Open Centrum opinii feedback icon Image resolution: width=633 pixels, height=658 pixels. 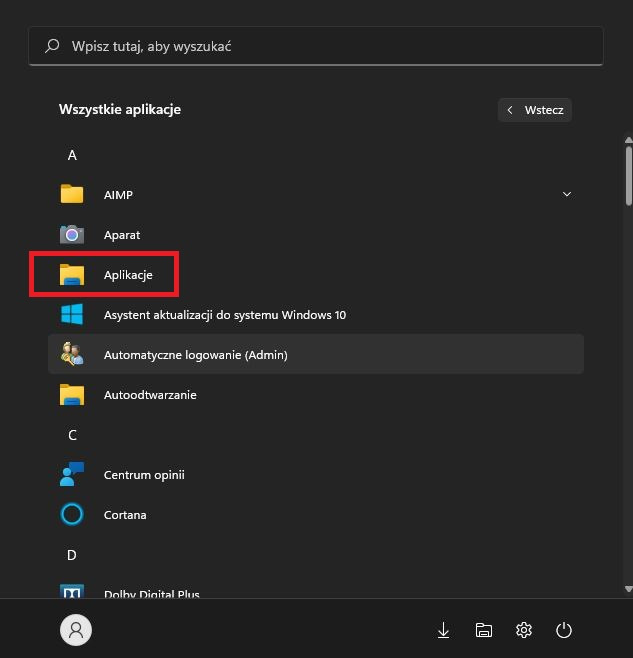72,474
